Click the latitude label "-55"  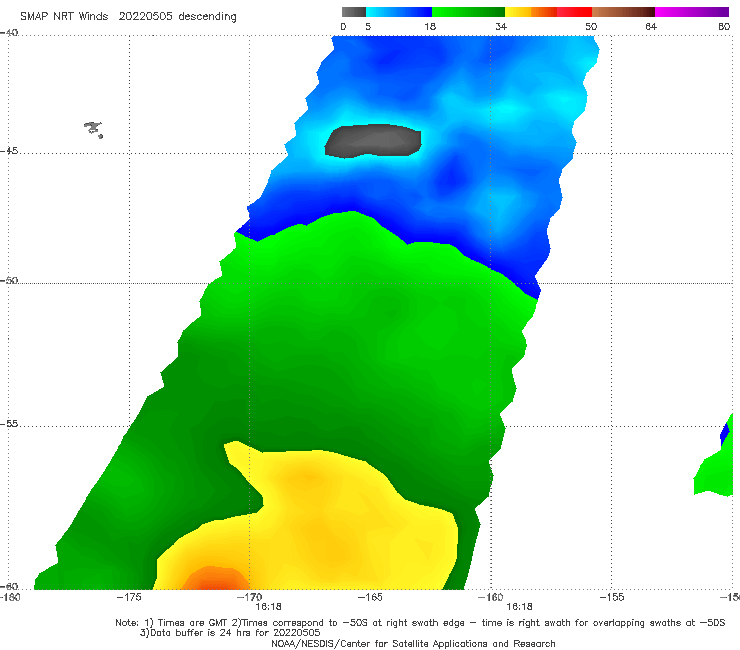[9, 424]
